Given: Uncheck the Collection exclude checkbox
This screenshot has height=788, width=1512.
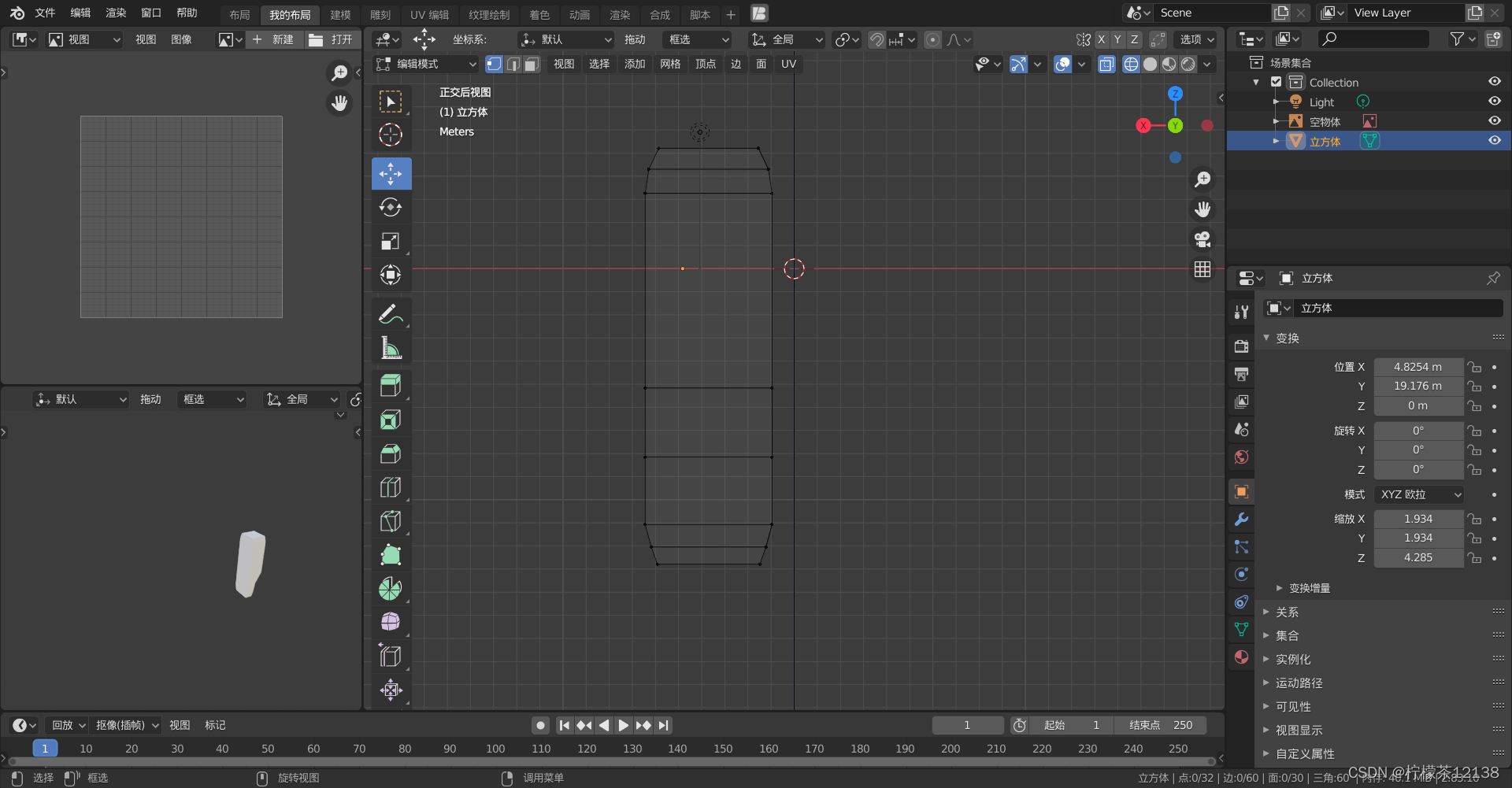Looking at the screenshot, I should point(1277,82).
